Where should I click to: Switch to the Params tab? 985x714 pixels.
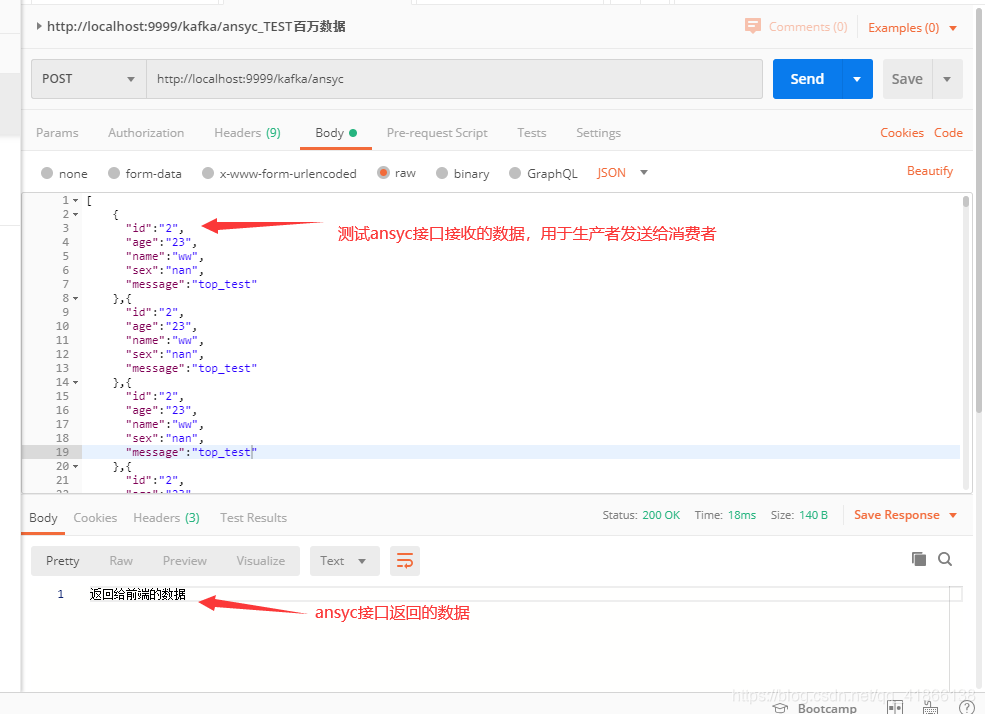(57, 133)
